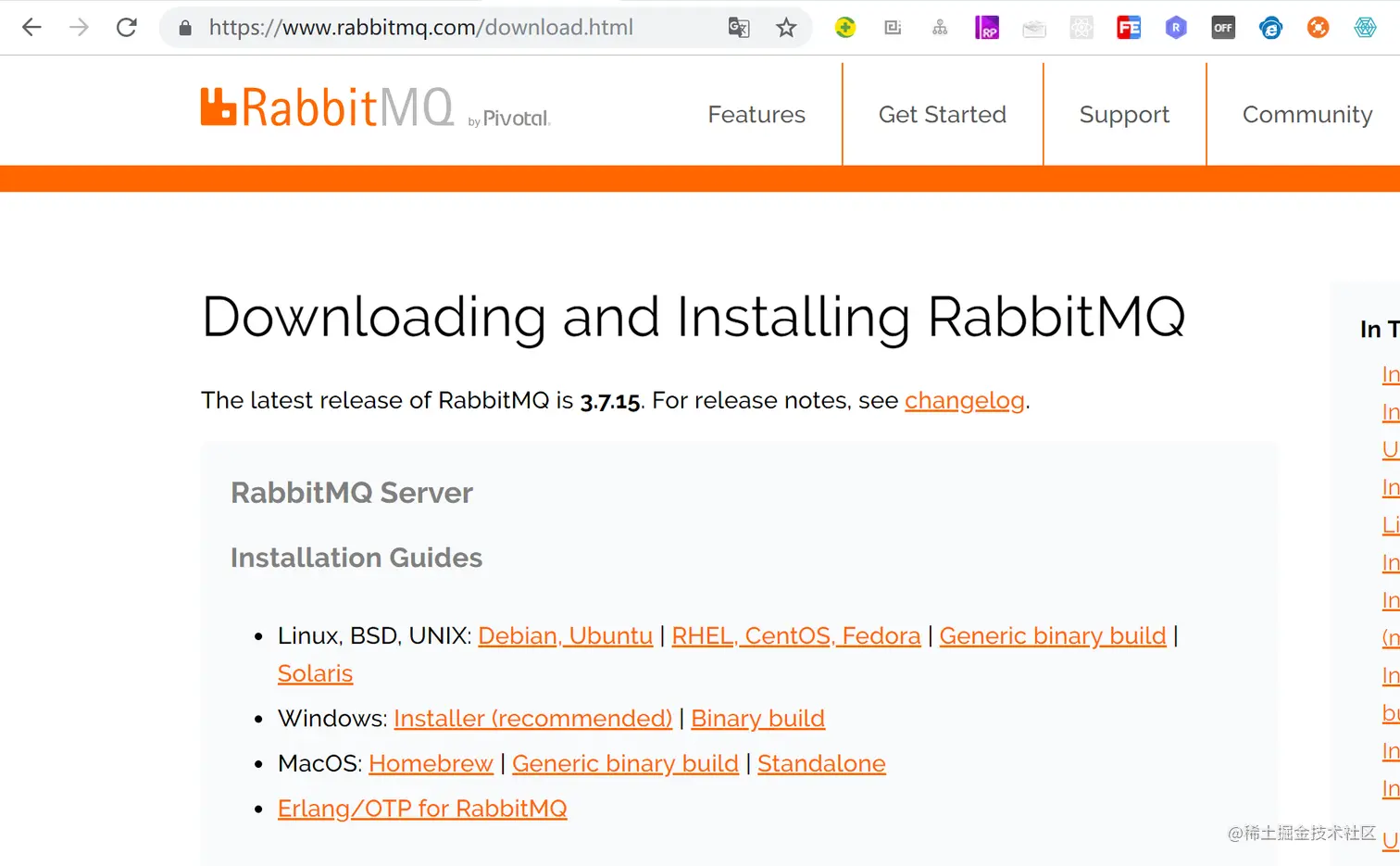Click the dark OFF extension icon
This screenshot has width=1400, height=866.
[x=1223, y=28]
